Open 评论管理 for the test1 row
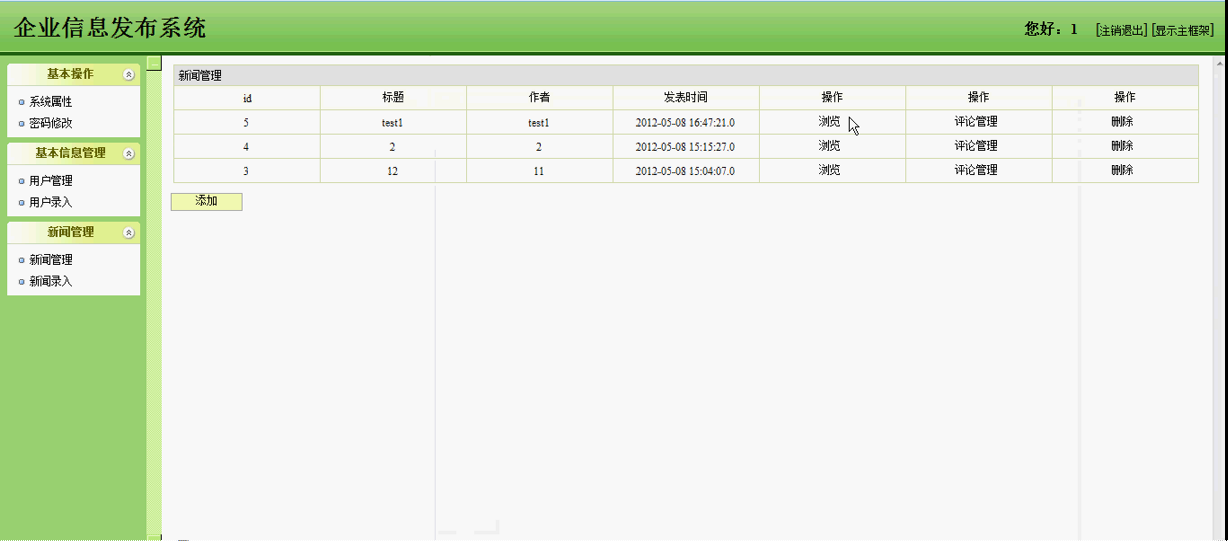 [976, 122]
